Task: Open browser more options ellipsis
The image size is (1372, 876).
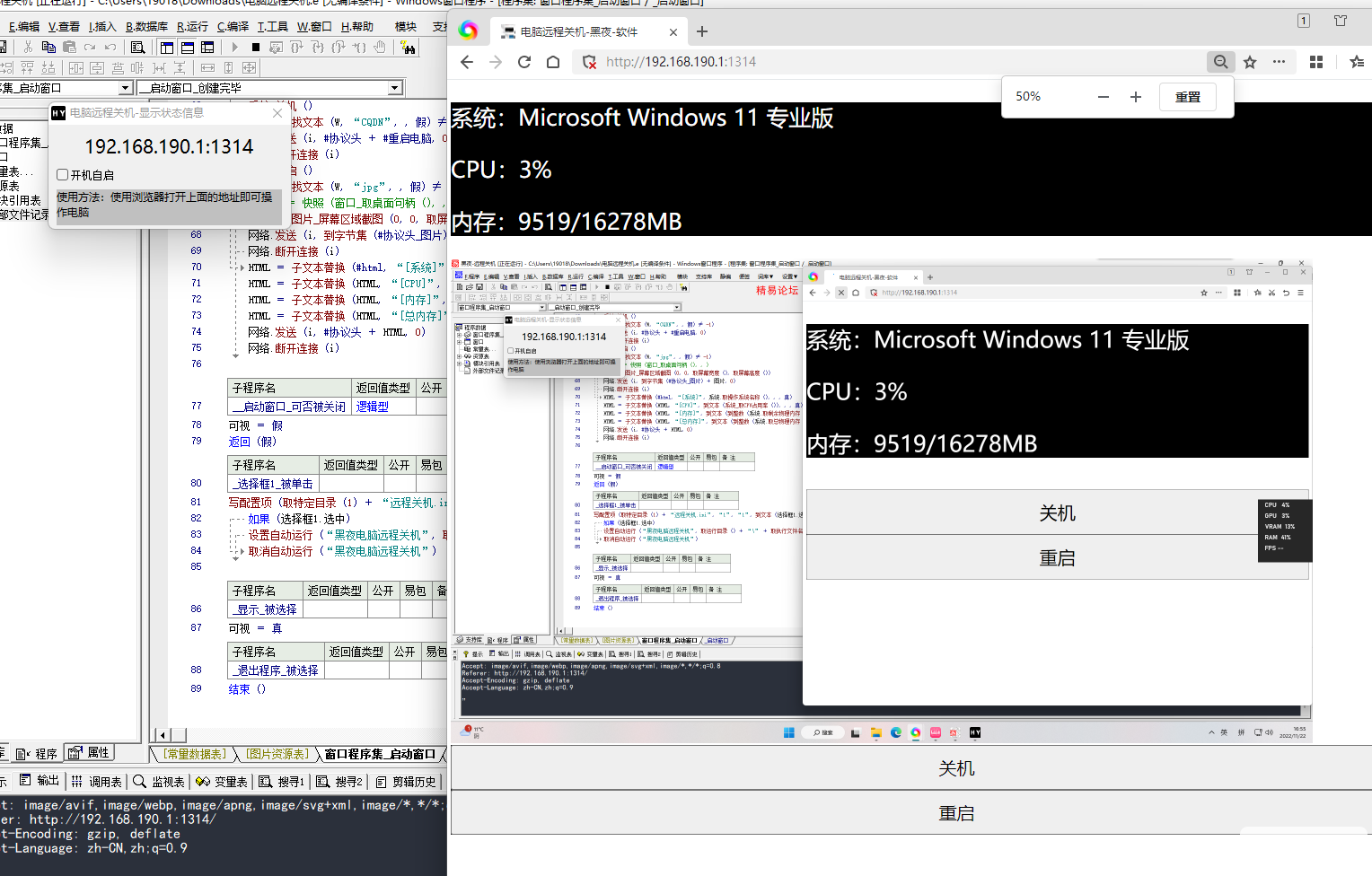Action: pyautogui.click(x=1279, y=62)
